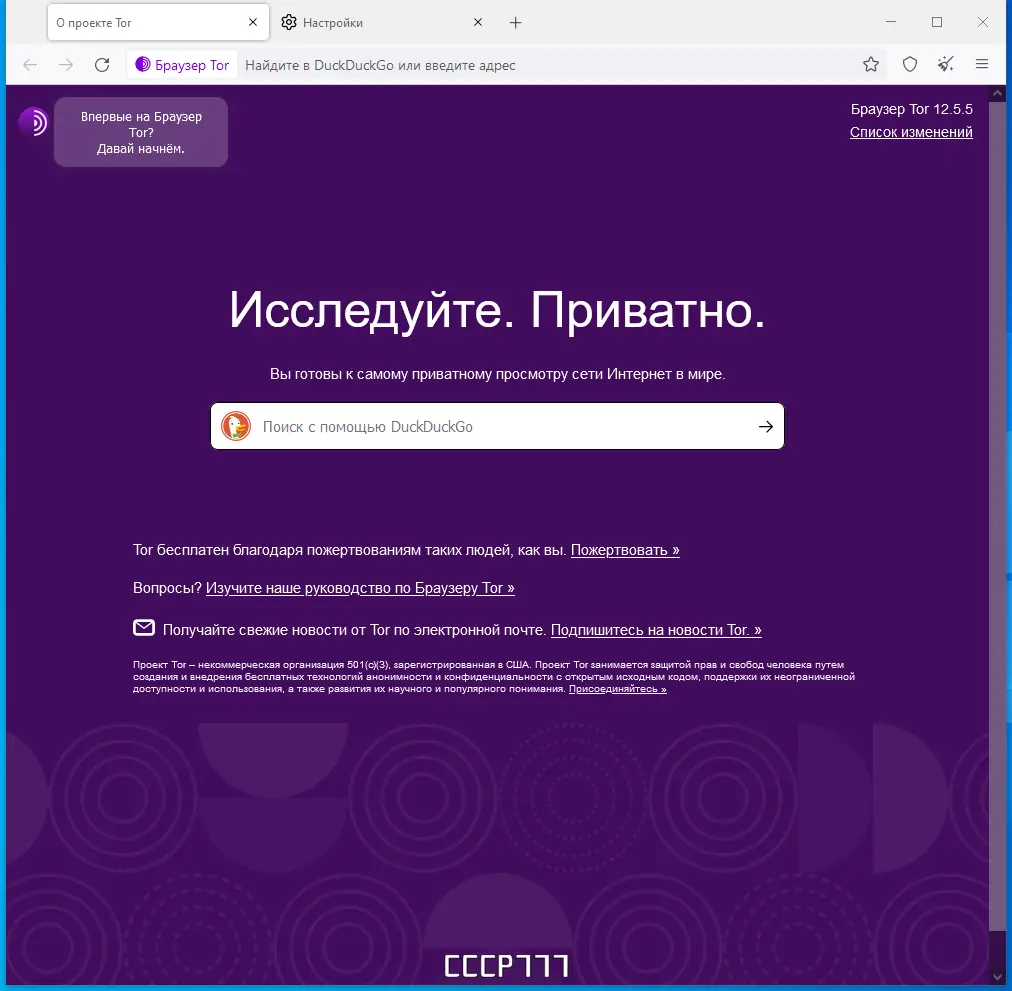Follow the Присоединяйтесь link
The image size is (1012, 991).
click(618, 689)
